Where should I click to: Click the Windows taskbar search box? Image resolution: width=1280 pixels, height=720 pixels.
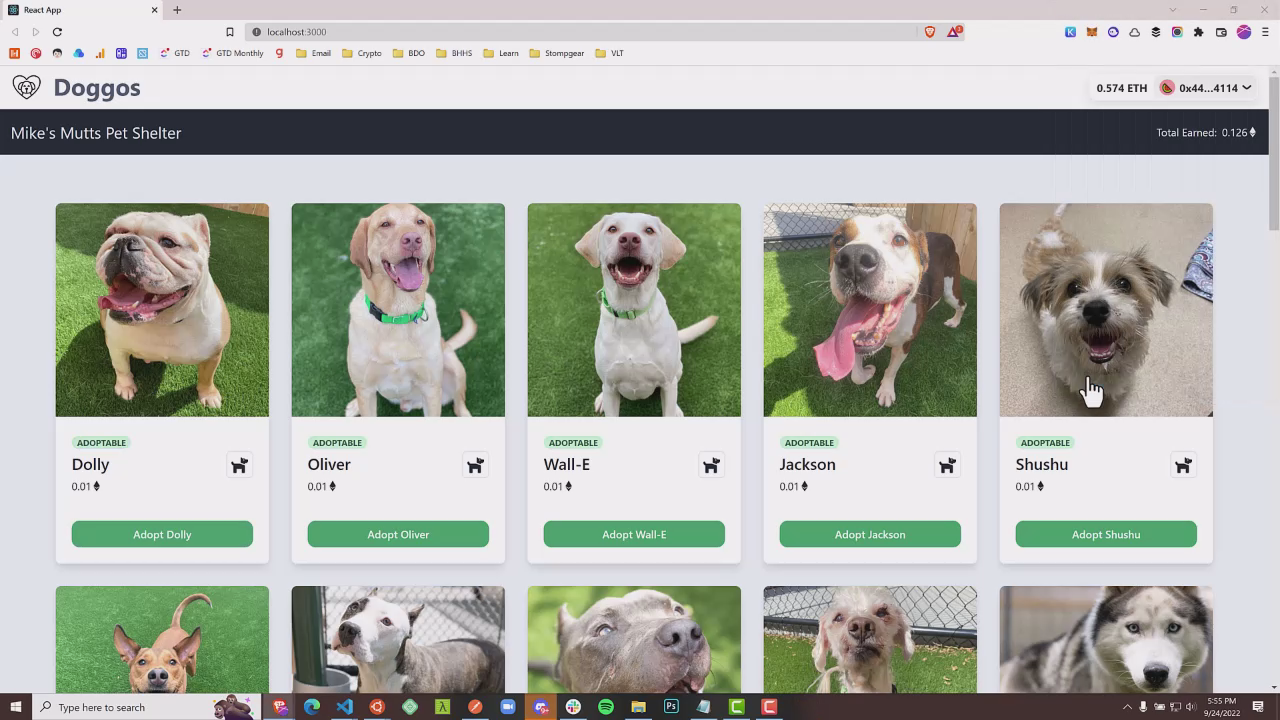click(x=145, y=707)
